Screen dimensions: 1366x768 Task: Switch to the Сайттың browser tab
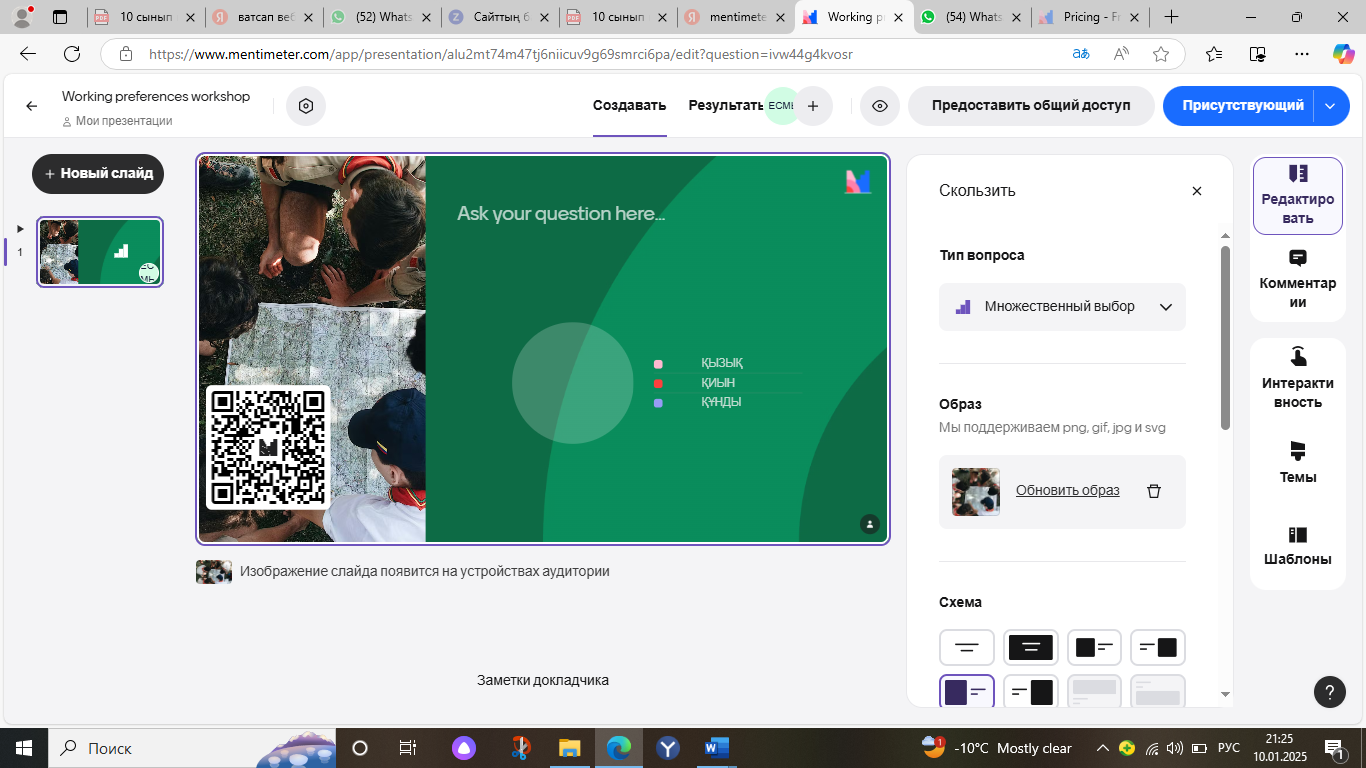[502, 17]
